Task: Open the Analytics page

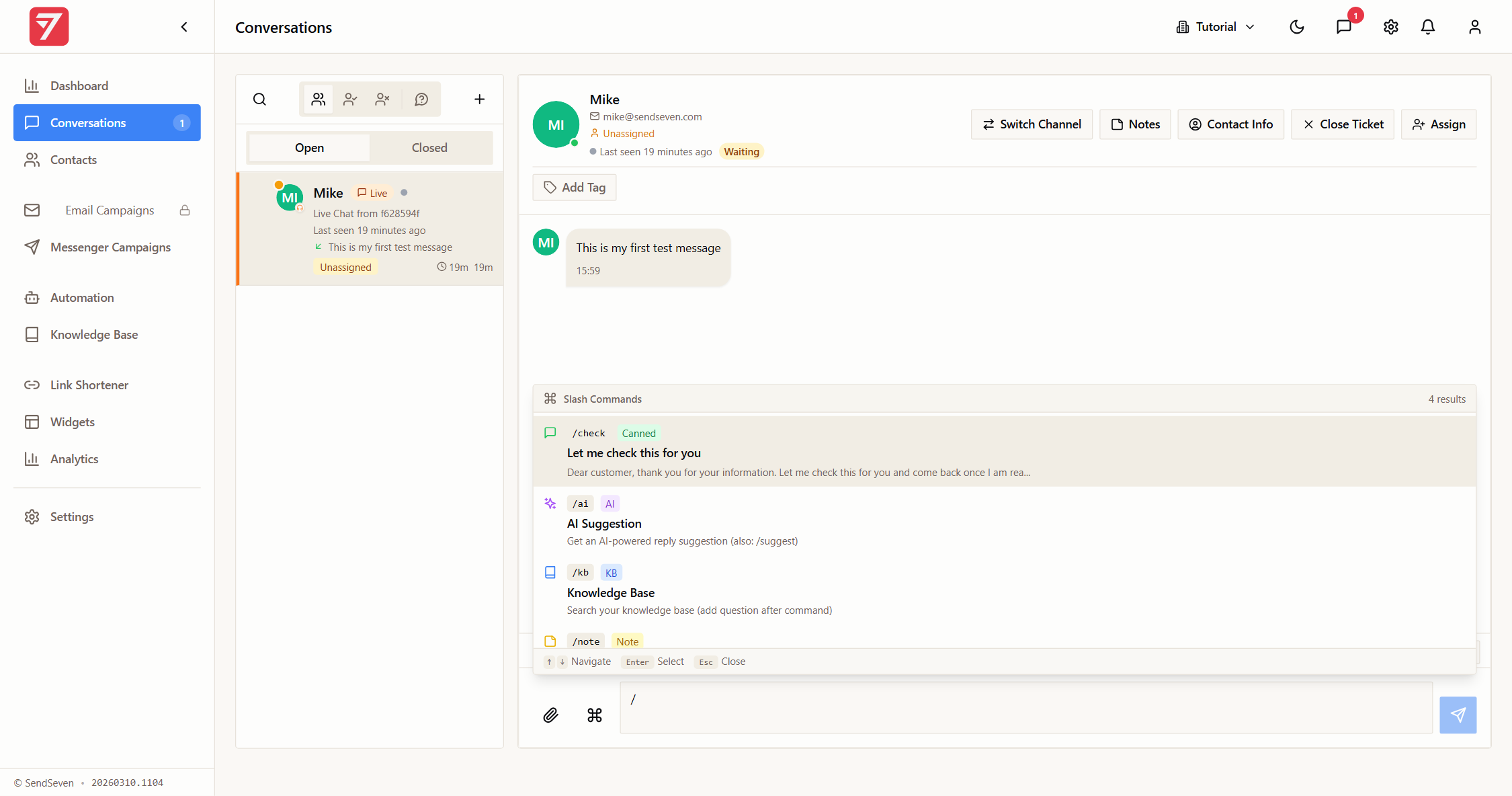Action: pyautogui.click(x=107, y=459)
